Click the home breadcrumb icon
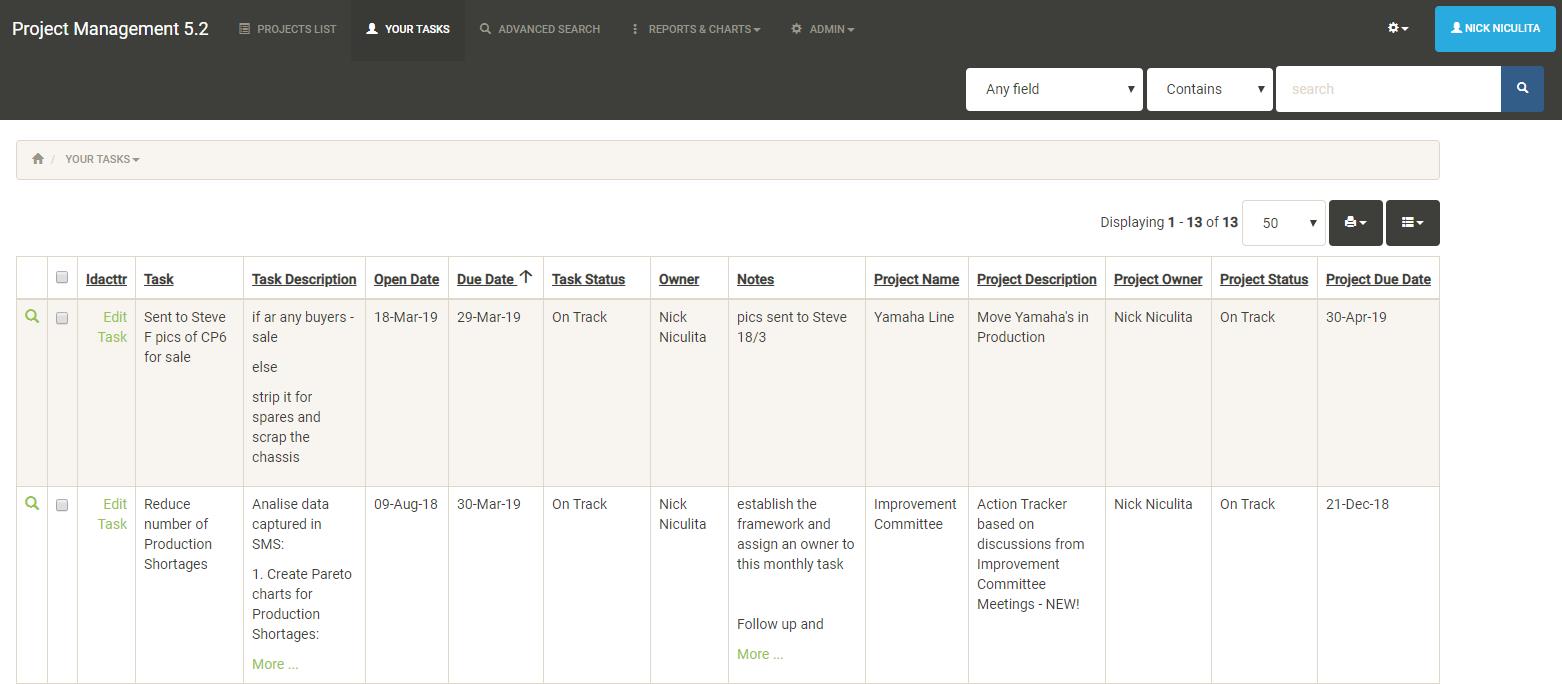The width and height of the screenshot is (1562, 684). coord(38,158)
